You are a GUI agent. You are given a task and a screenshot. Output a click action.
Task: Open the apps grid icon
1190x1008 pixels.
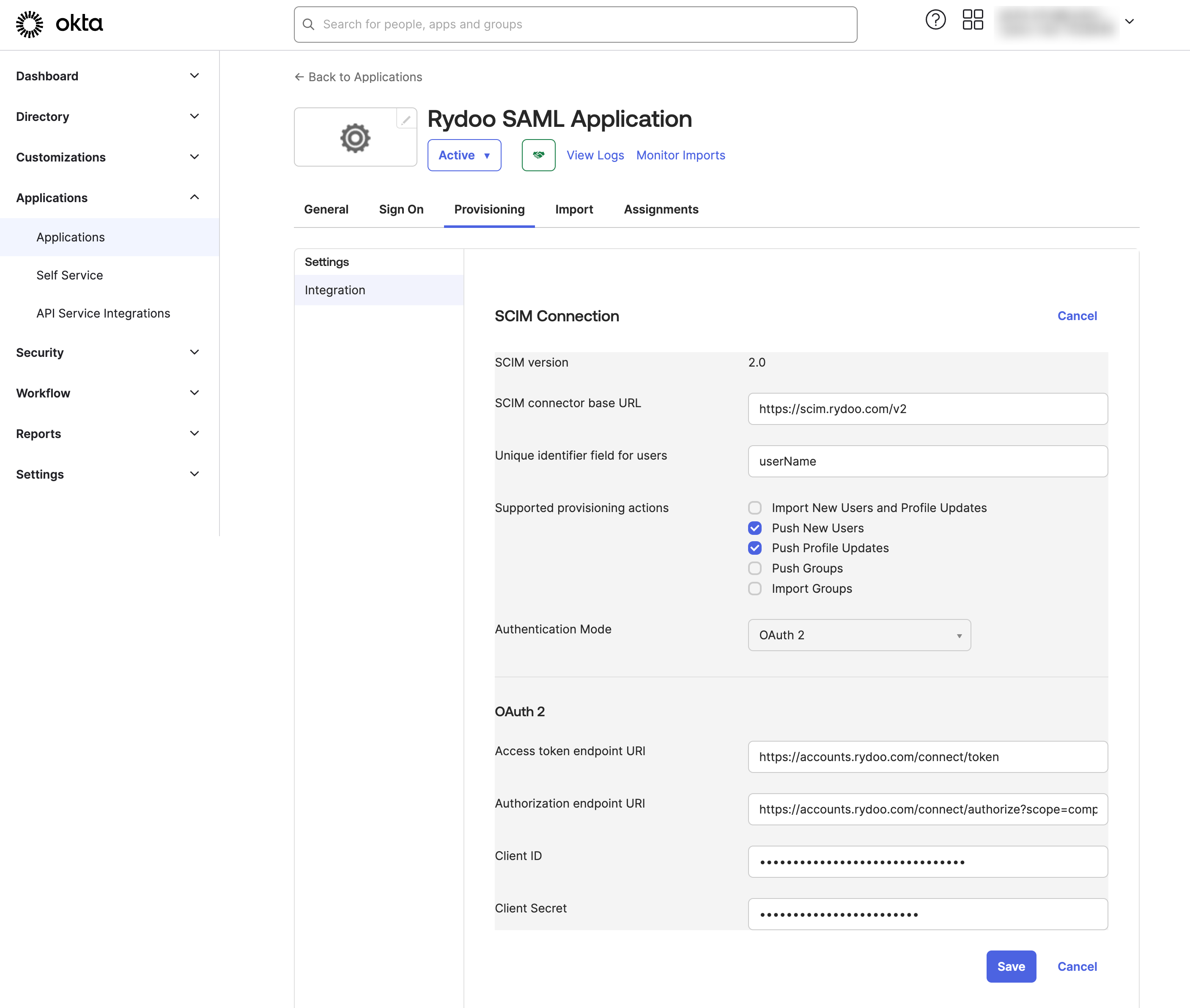pyautogui.click(x=972, y=20)
